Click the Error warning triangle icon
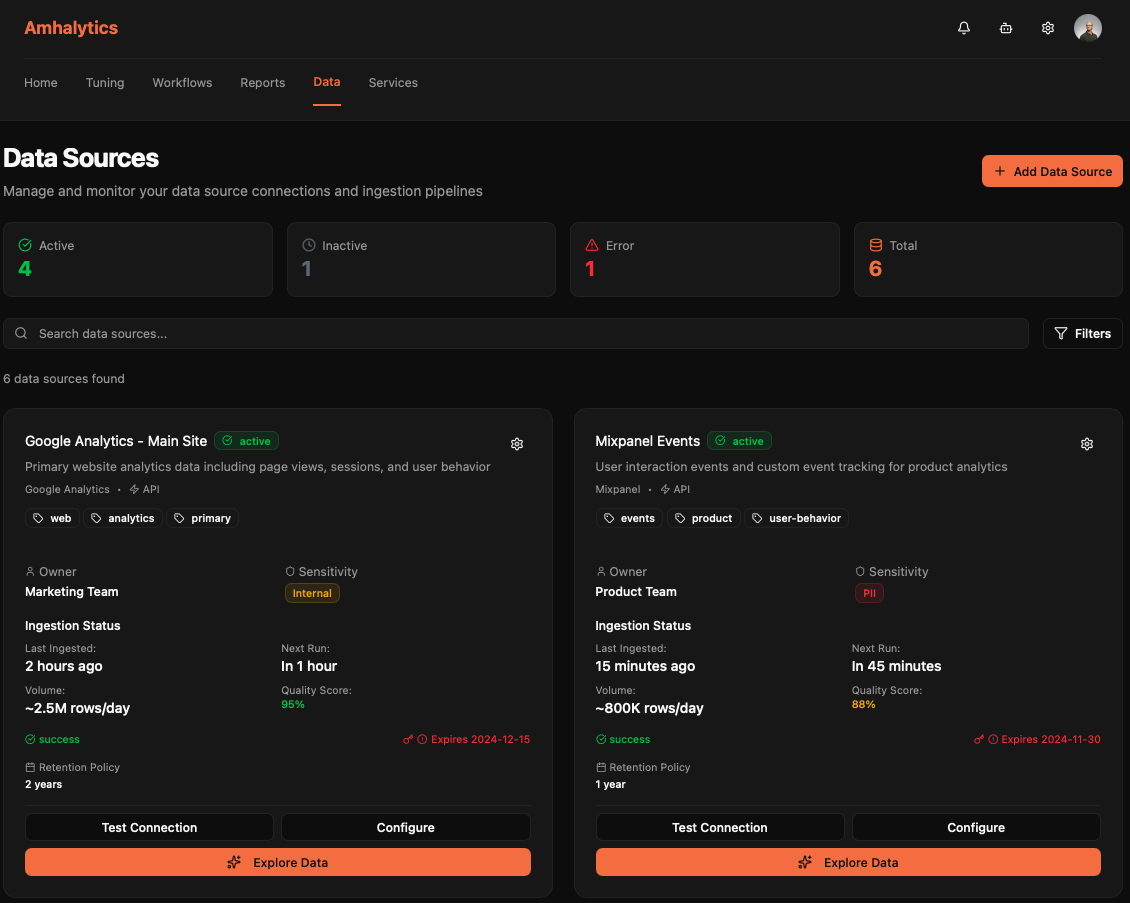Image resolution: width=1130 pixels, height=903 pixels. 592,245
